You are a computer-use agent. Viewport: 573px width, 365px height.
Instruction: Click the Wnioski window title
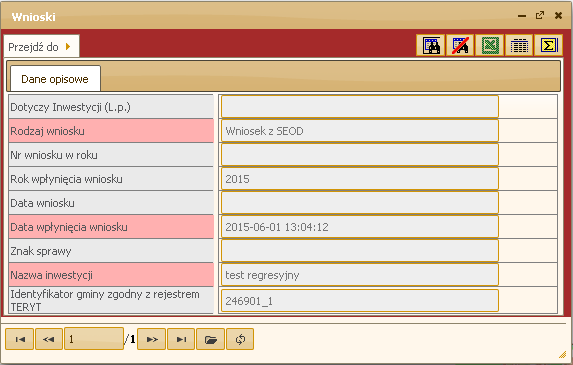tap(33, 17)
